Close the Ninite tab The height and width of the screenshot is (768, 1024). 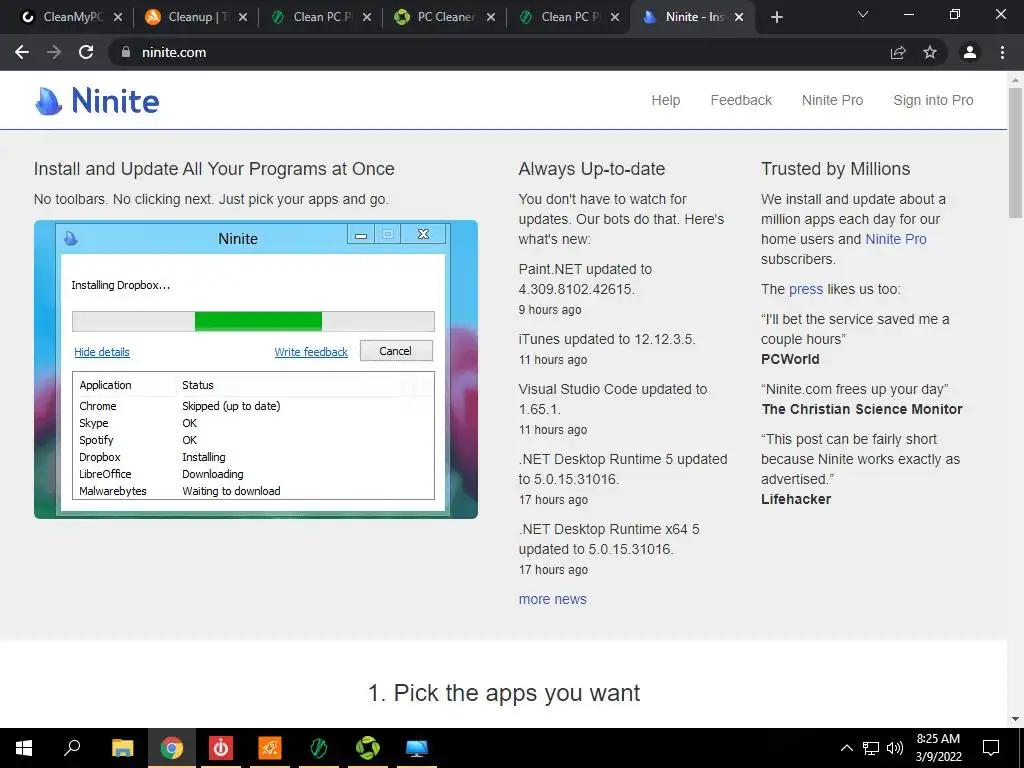pyautogui.click(x=739, y=17)
